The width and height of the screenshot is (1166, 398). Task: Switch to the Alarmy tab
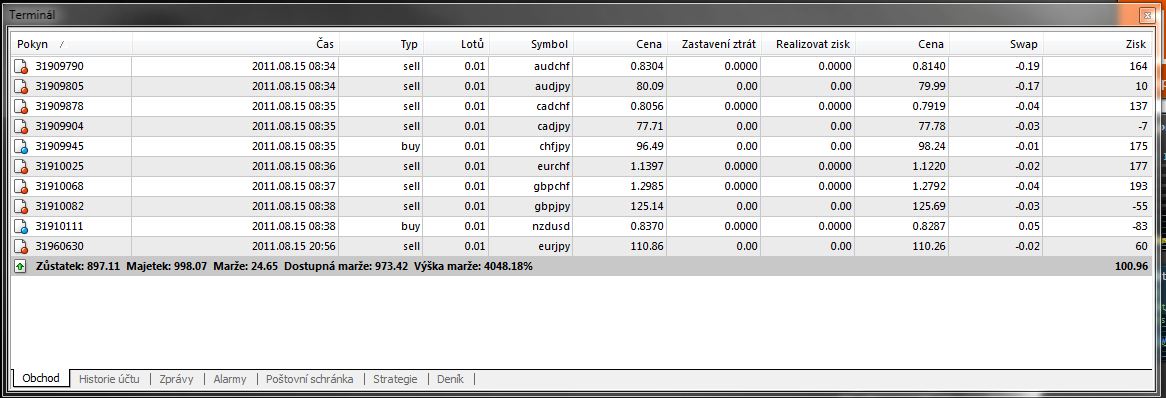230,379
